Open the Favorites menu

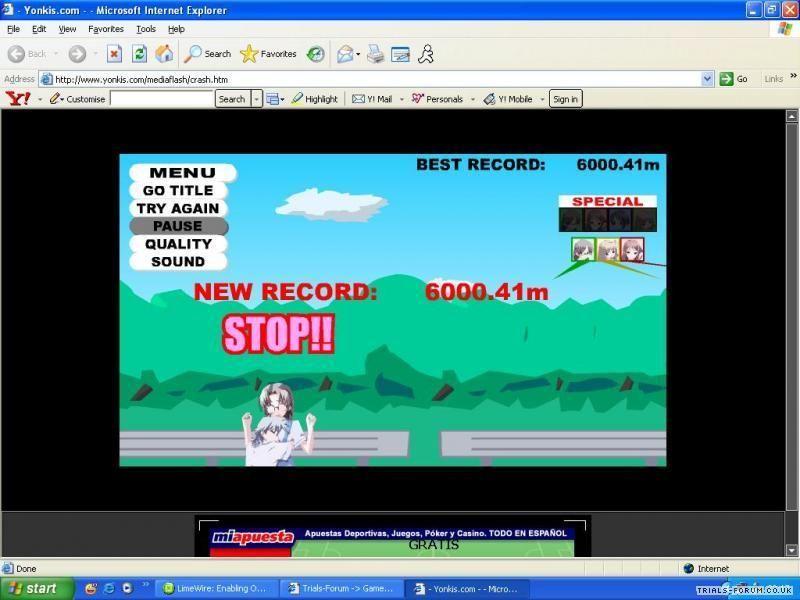106,29
